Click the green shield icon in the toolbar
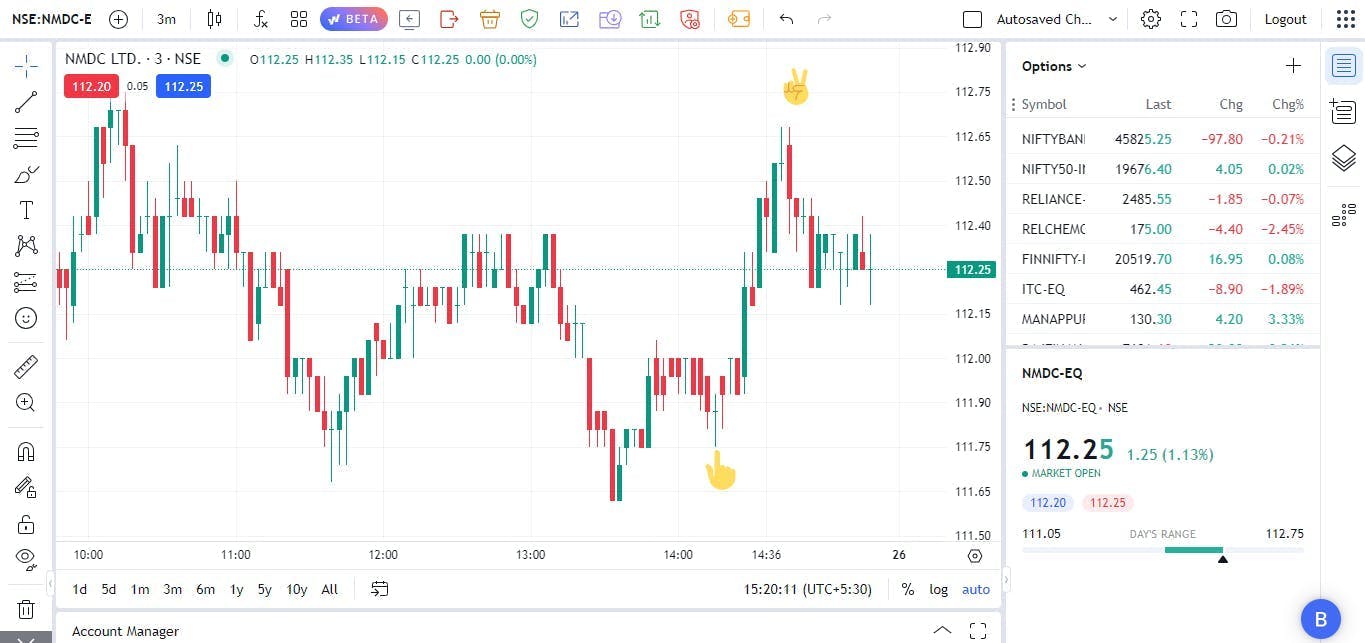 coord(529,19)
